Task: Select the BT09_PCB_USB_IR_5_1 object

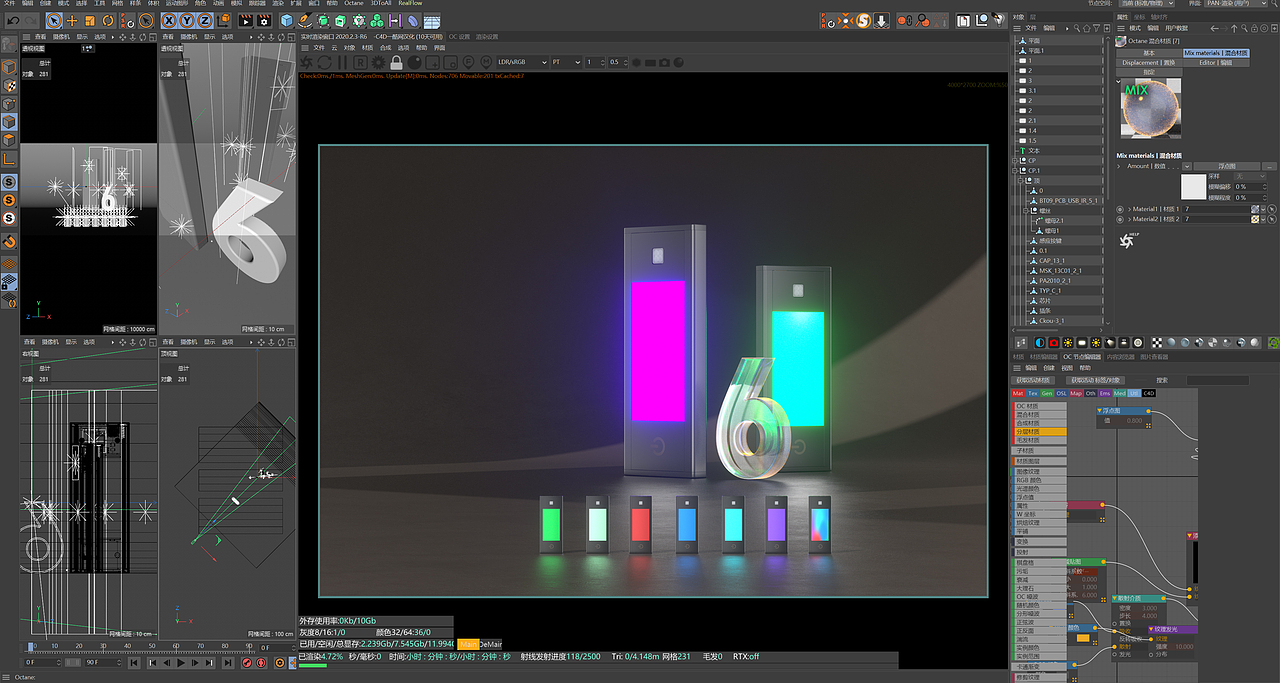Action: [1068, 200]
